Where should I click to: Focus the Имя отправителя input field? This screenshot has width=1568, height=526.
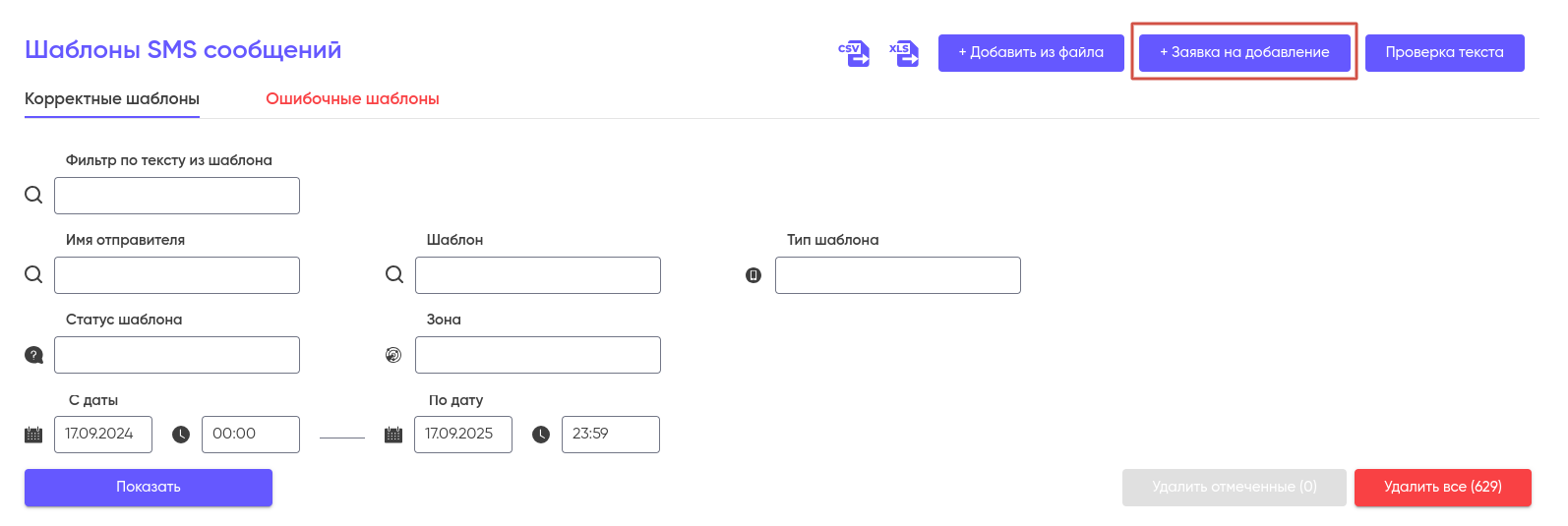coord(177,275)
